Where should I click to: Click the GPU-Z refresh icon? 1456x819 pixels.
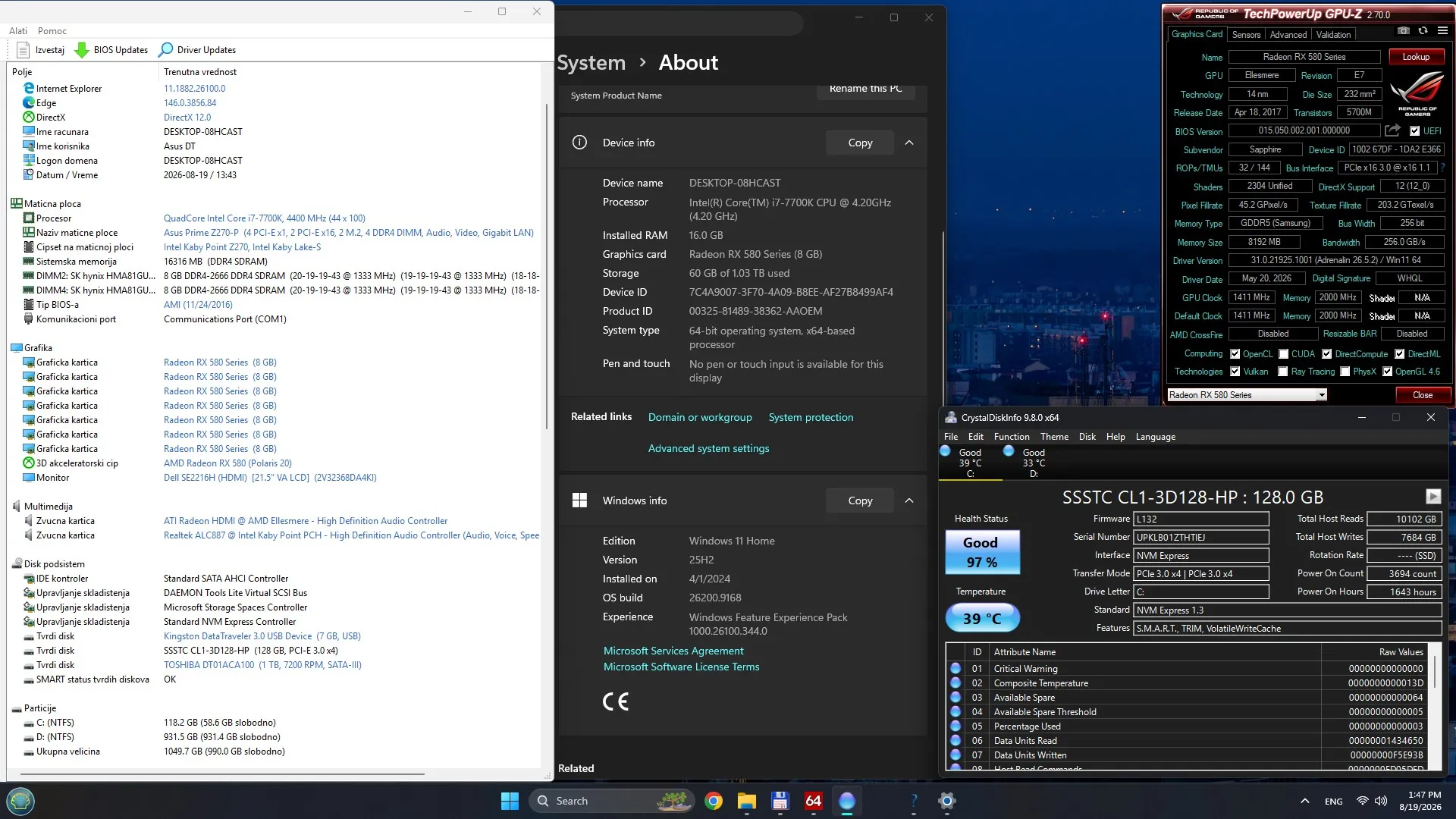[1423, 31]
